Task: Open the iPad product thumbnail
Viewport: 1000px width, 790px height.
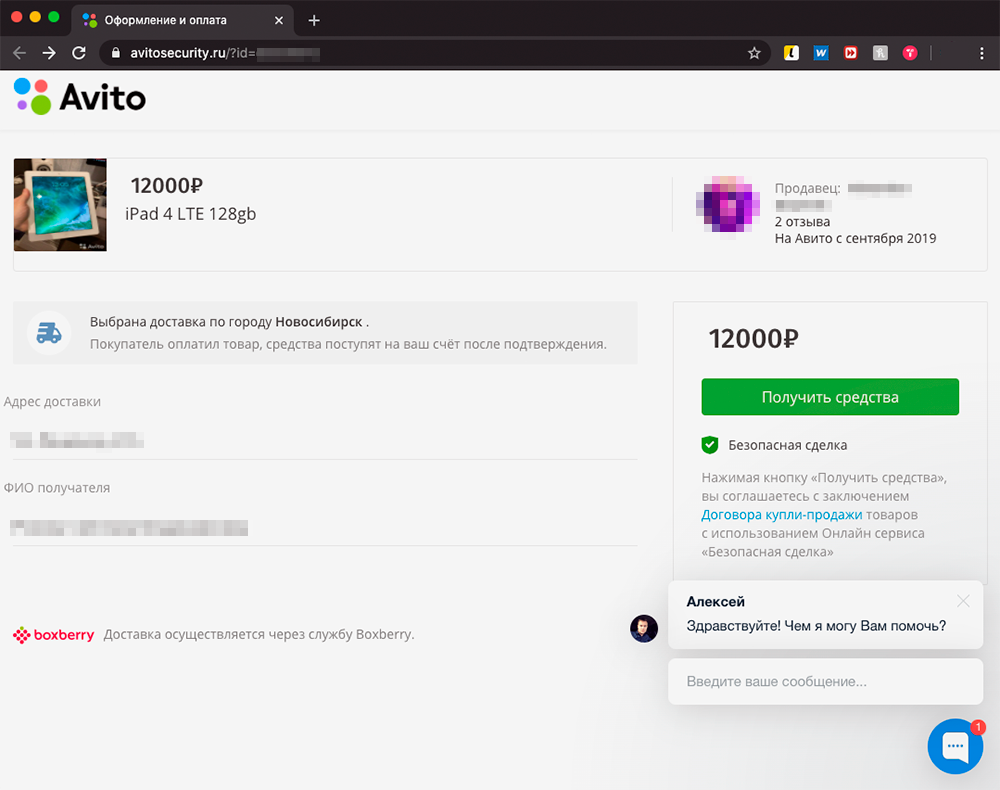Action: [61, 205]
